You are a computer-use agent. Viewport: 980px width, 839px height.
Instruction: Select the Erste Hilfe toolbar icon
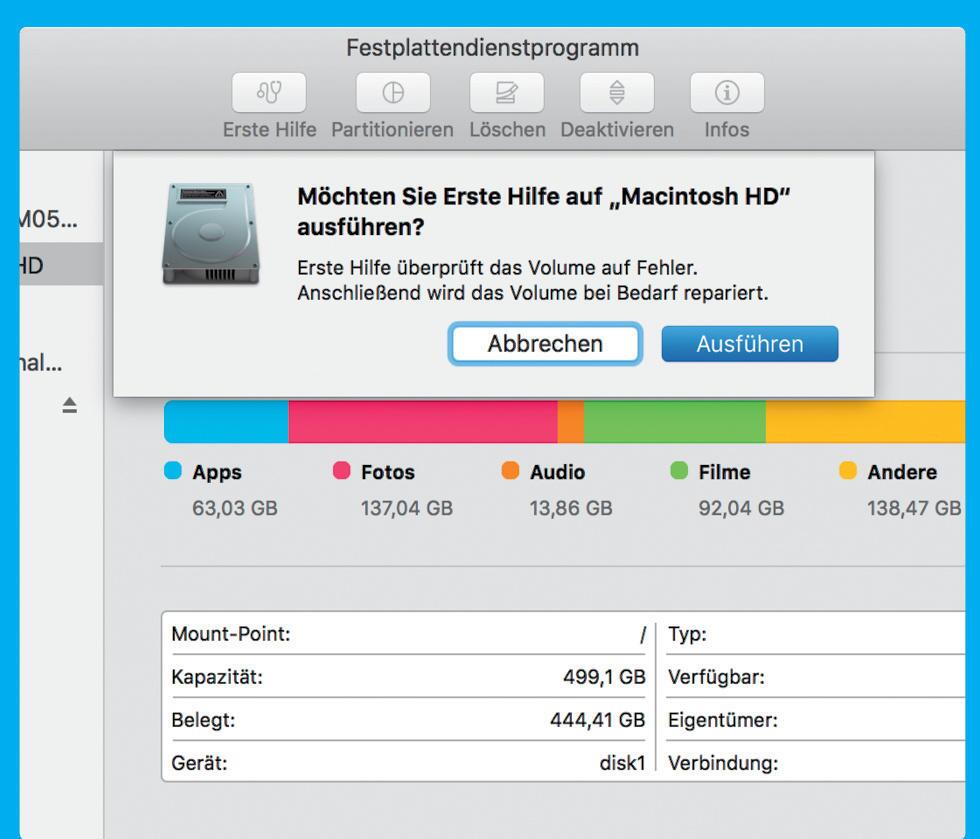point(267,92)
